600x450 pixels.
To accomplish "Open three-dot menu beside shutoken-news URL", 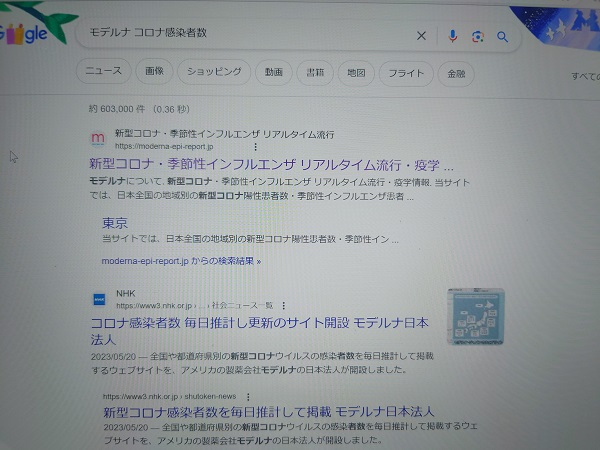I will tap(248, 397).
